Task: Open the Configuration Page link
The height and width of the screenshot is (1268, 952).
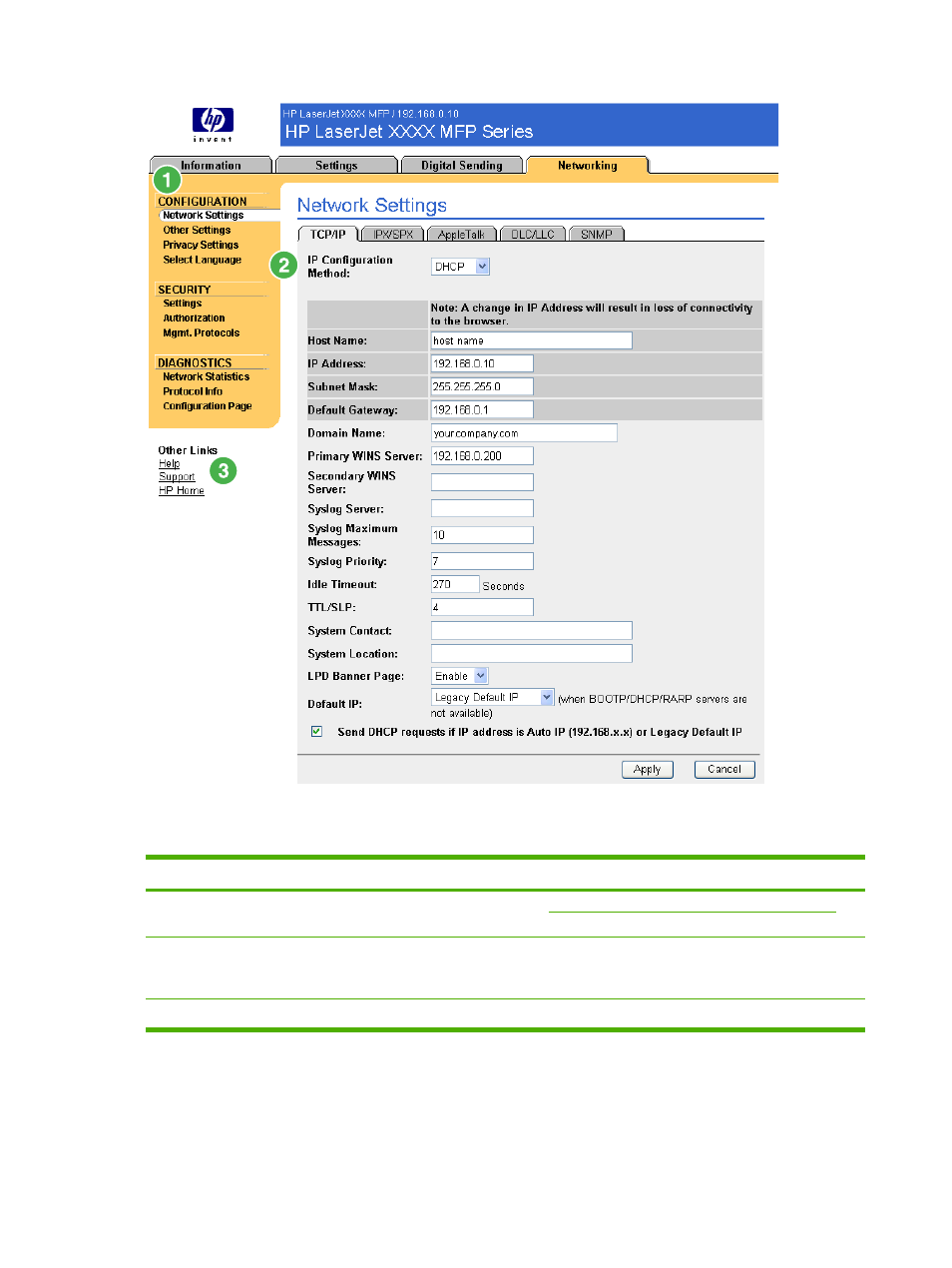Action: coord(208,406)
